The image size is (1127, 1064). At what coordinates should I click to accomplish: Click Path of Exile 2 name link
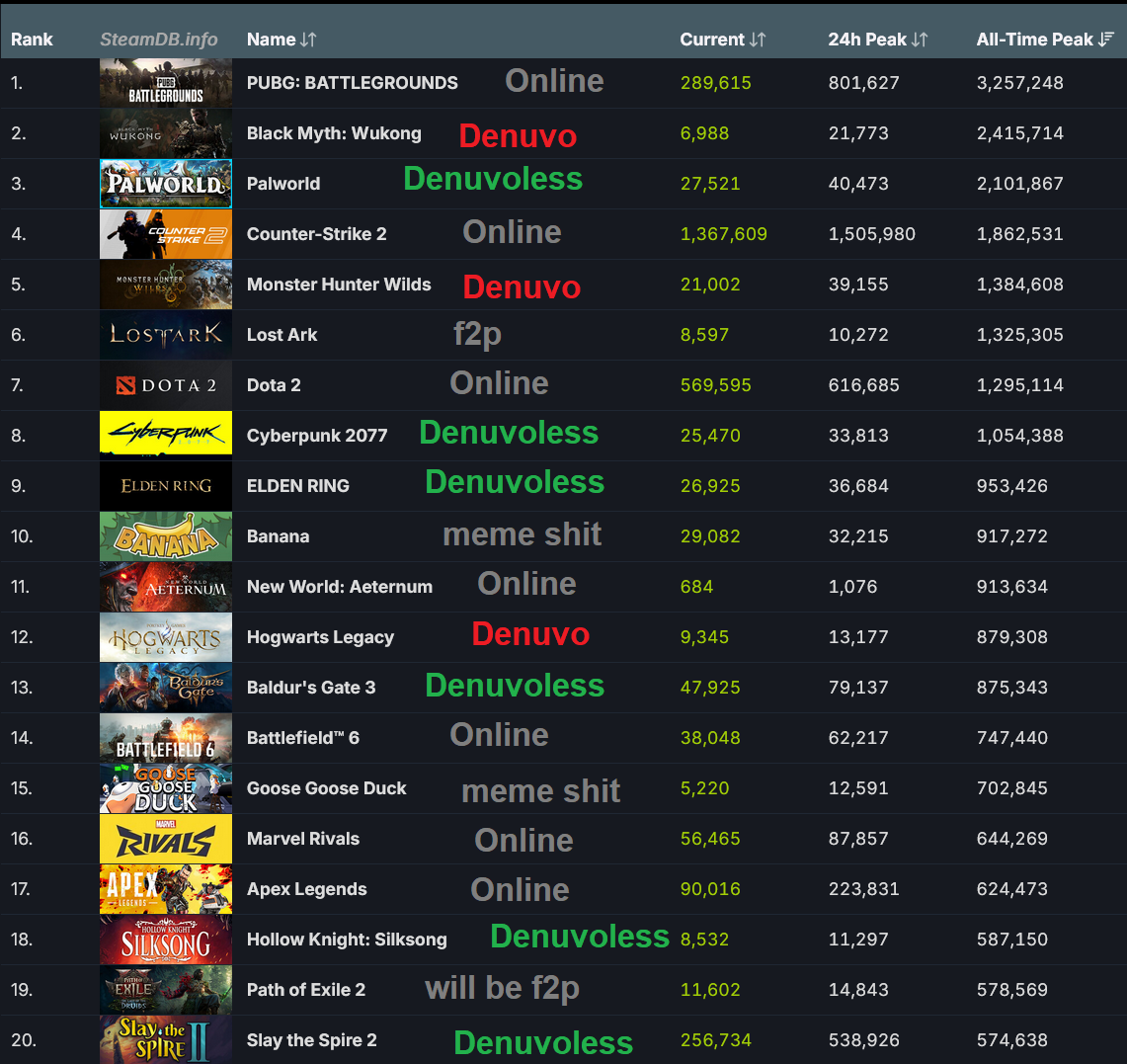coord(306,989)
